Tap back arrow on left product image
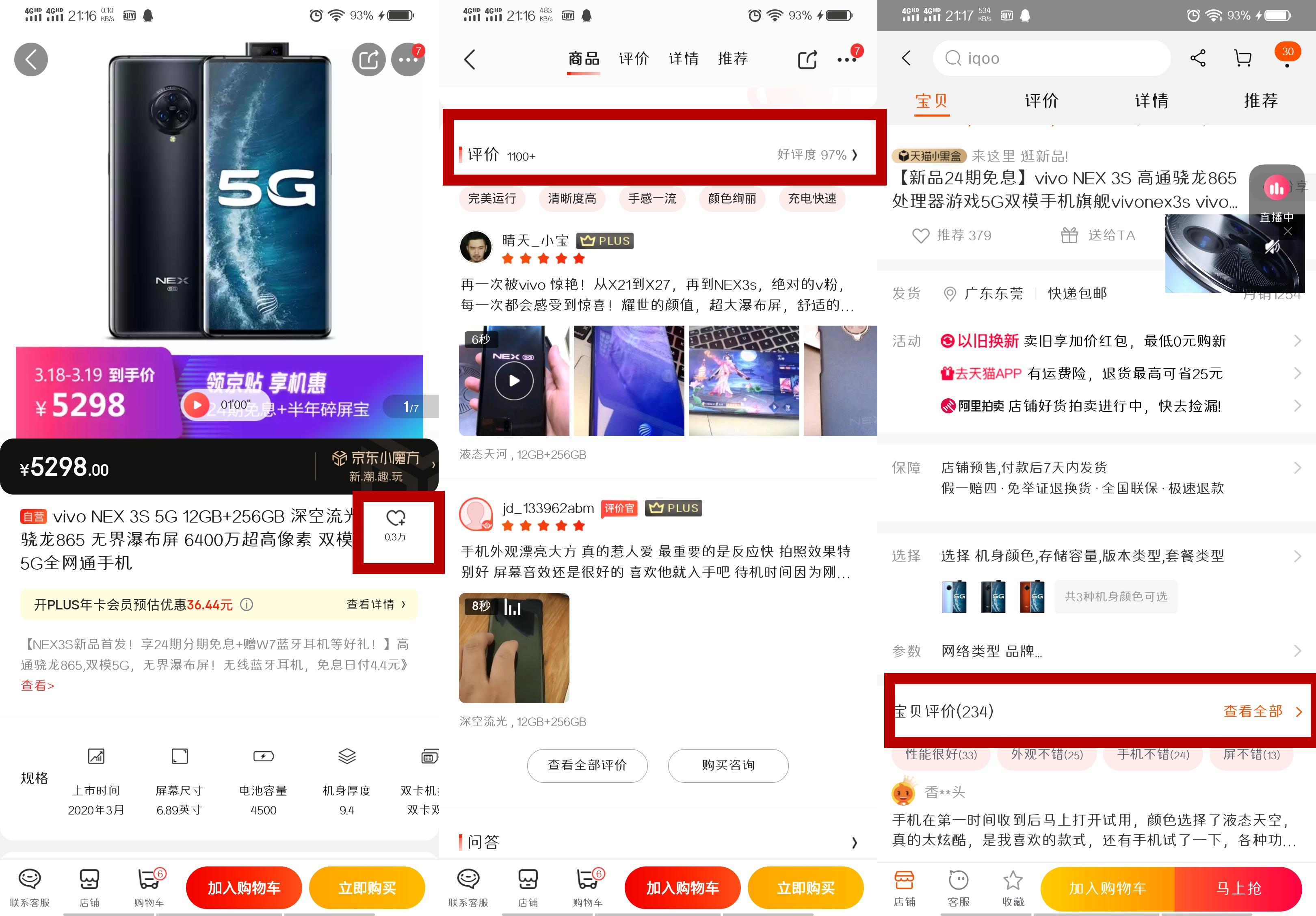The height and width of the screenshot is (916, 1316). pyautogui.click(x=31, y=59)
